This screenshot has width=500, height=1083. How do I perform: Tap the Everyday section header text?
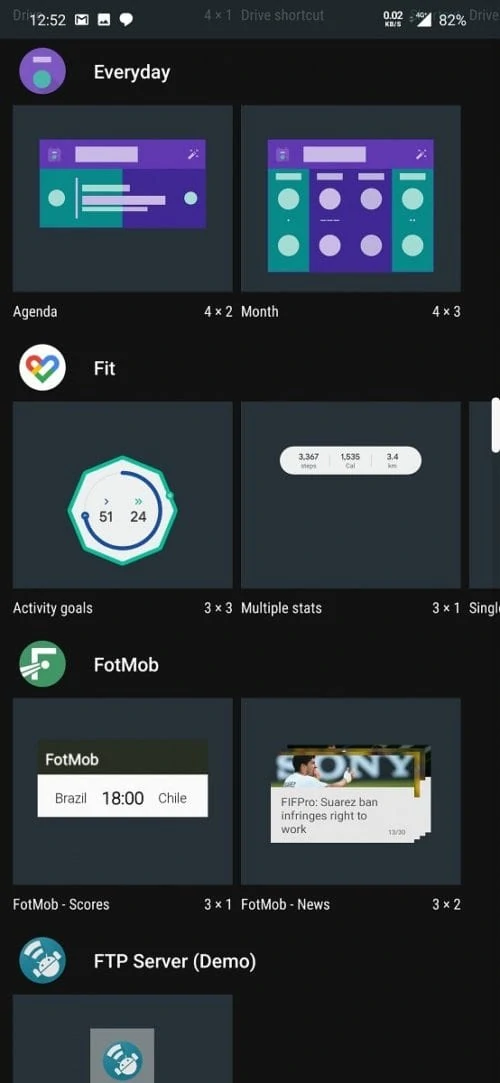coord(132,73)
